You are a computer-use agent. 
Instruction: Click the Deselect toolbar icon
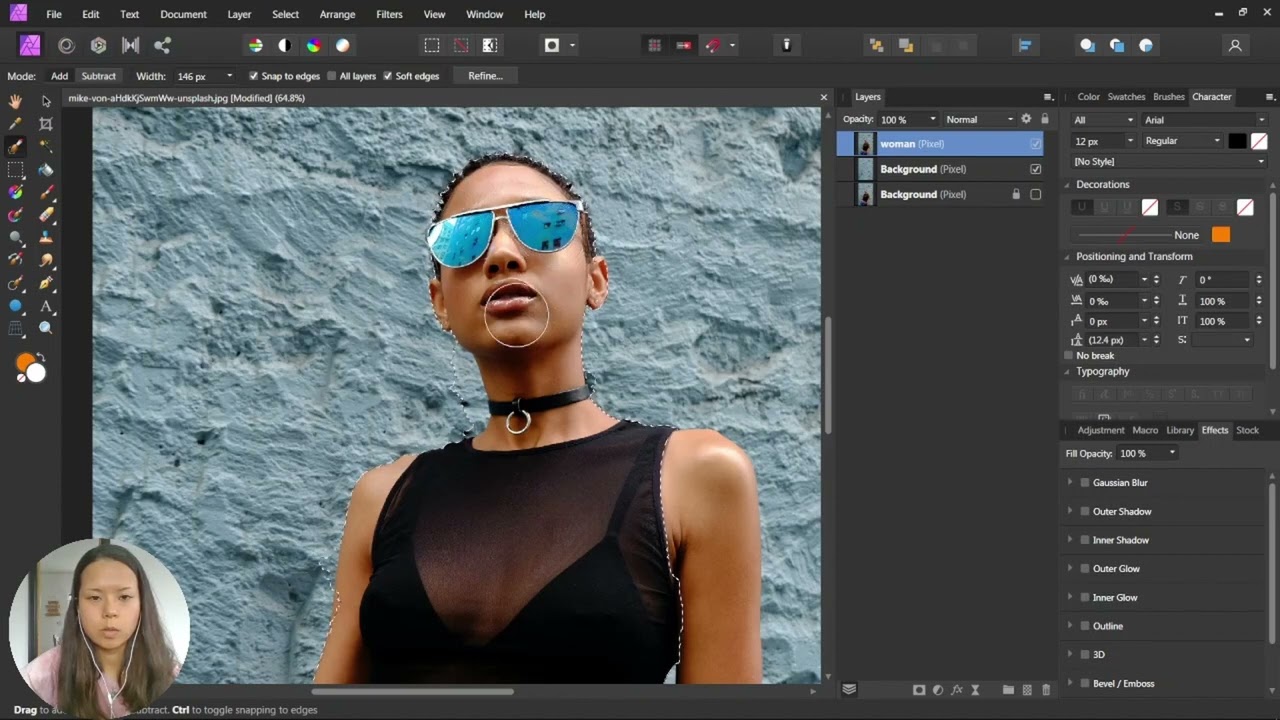(461, 45)
